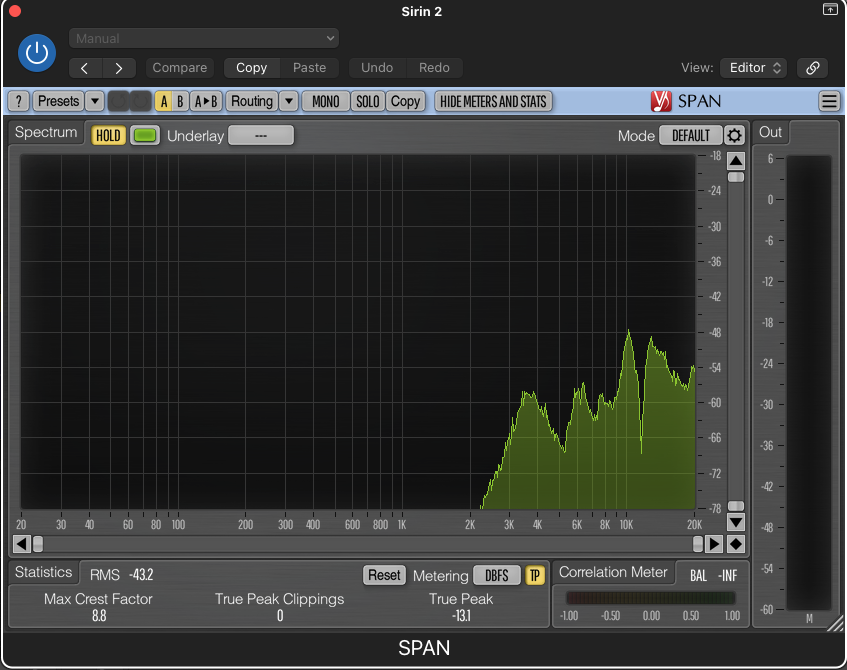Screen dimensions: 847x670
Task: Toggle the spectrum HOLD button
Action: click(x=108, y=135)
